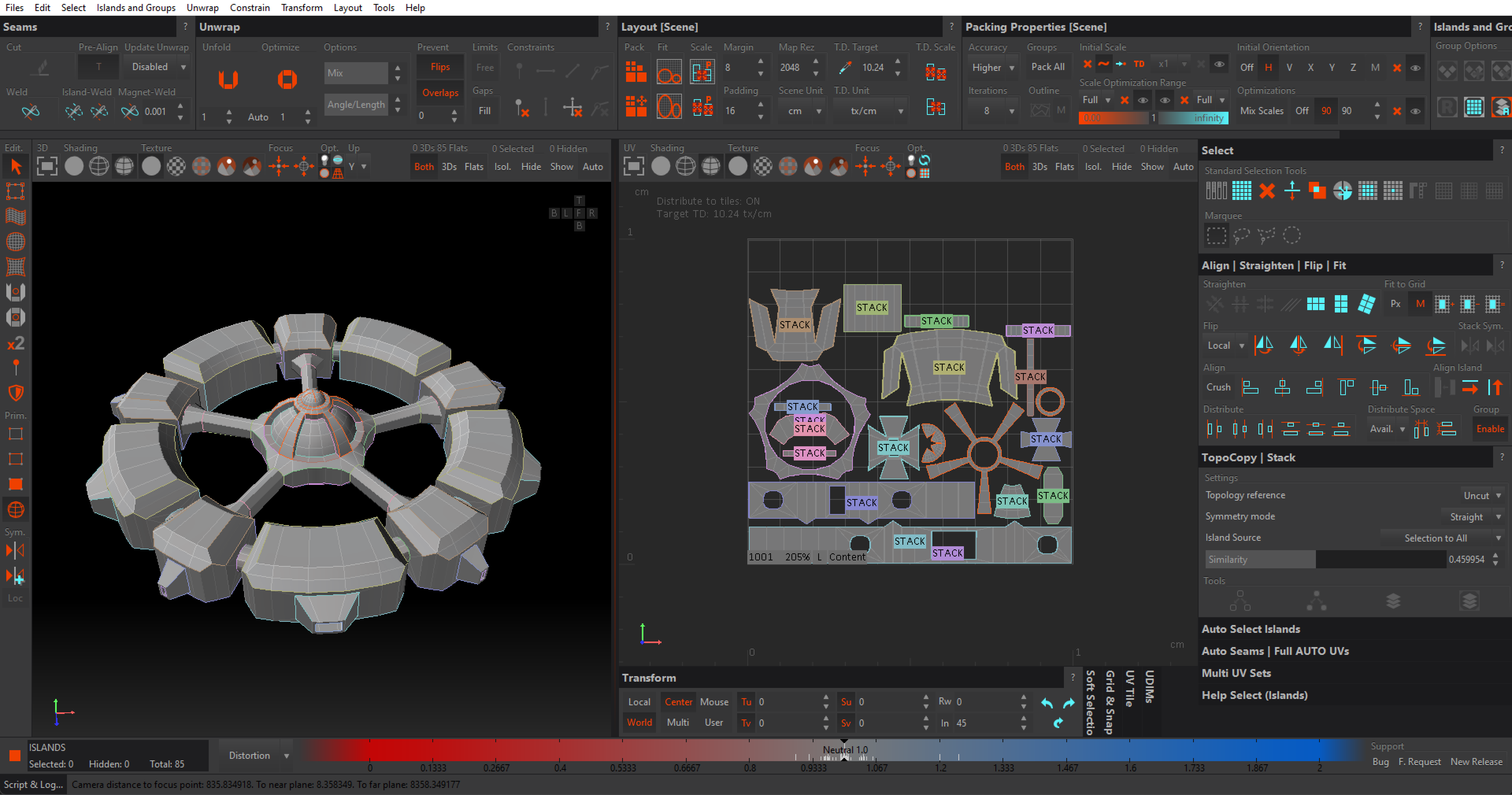This screenshot has height=795, width=1512.
Task: Click the Crush align button
Action: 1218,387
